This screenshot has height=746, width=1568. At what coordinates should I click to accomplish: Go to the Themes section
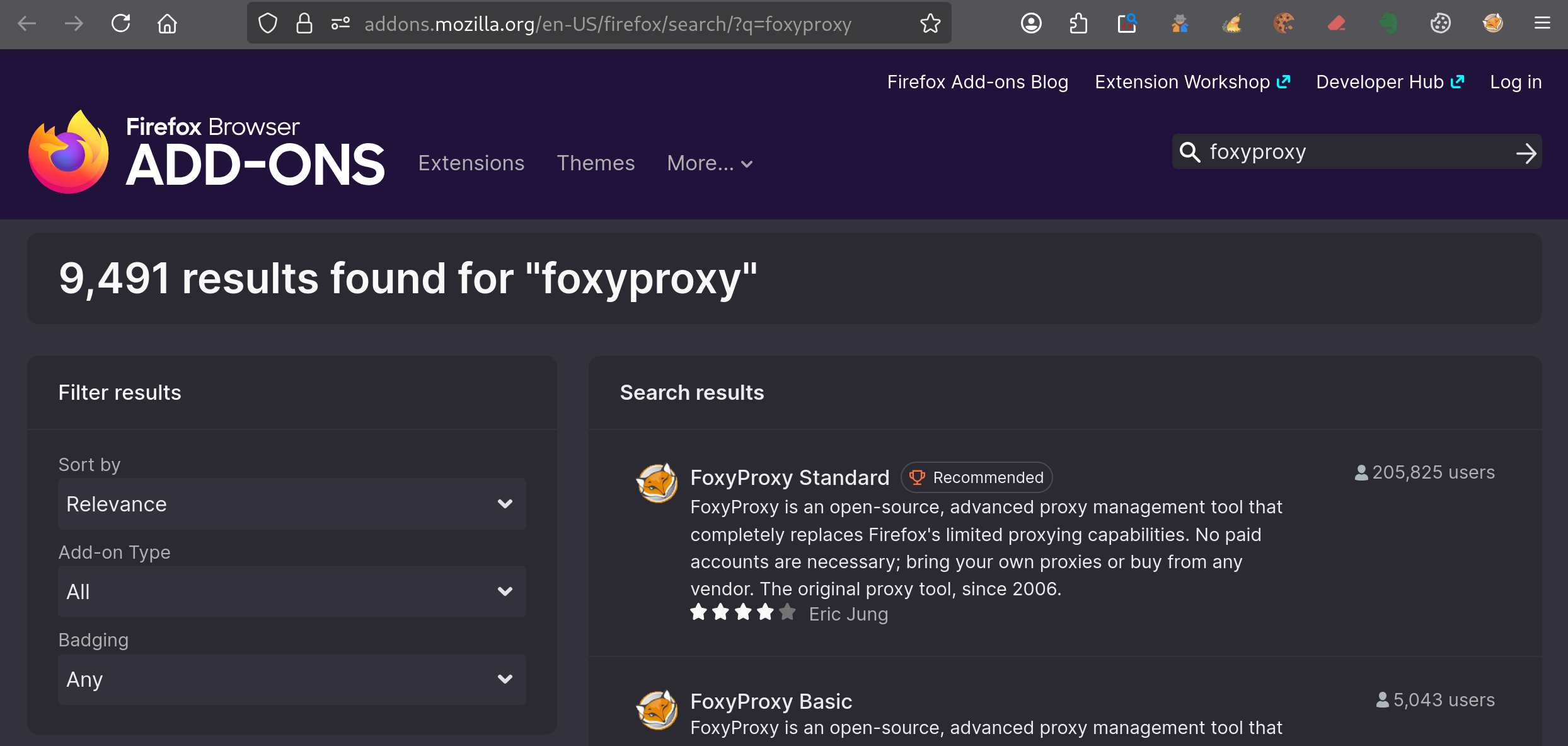pos(596,163)
